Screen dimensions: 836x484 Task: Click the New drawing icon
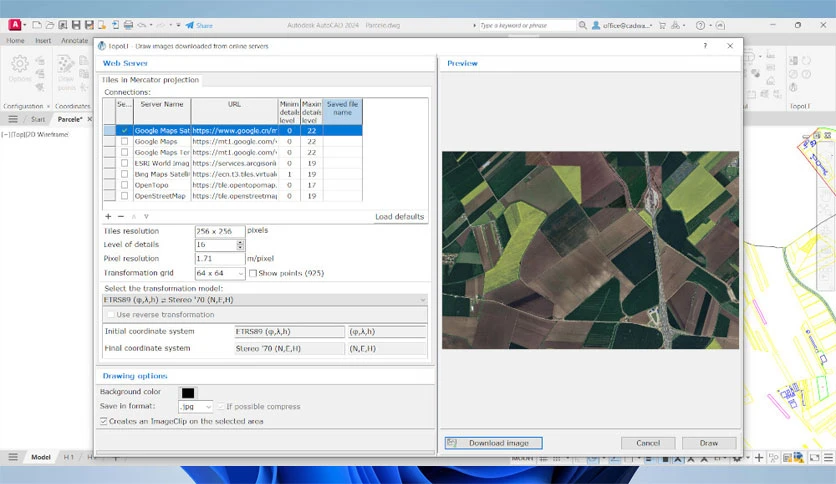[37, 25]
